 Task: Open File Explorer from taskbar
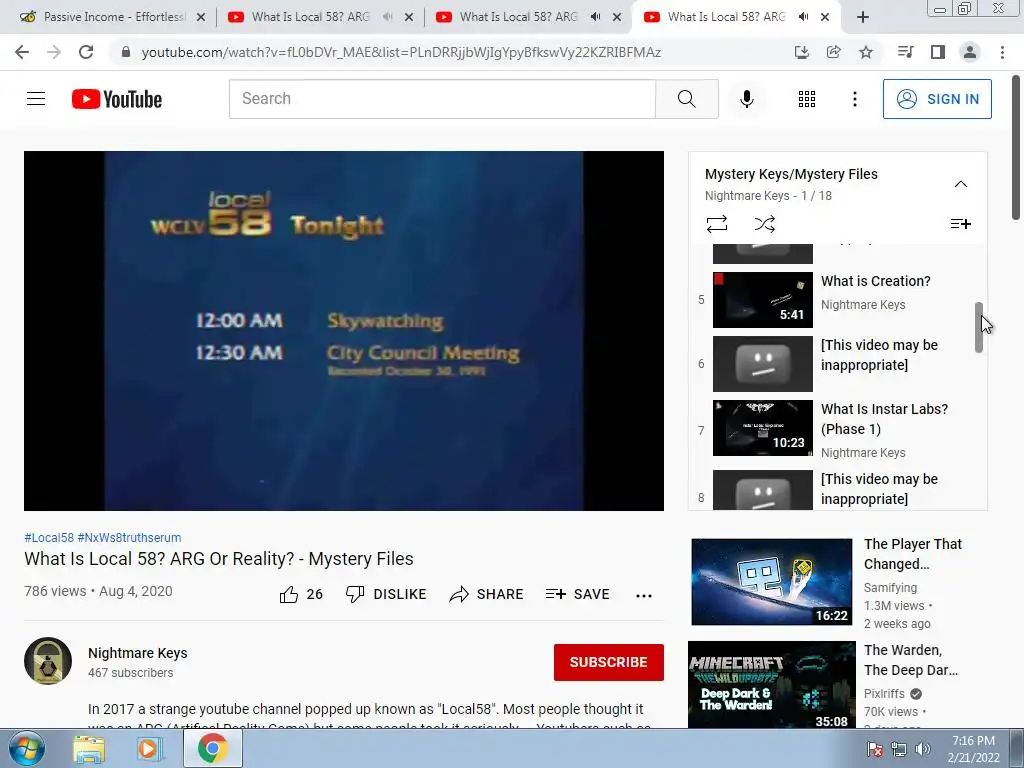click(89, 749)
